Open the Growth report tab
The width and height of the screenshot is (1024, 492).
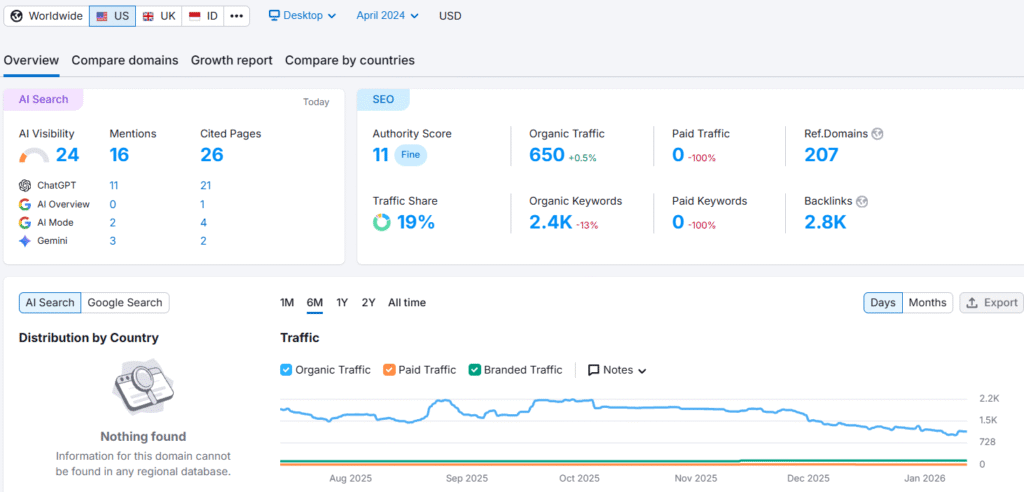pyautogui.click(x=231, y=60)
